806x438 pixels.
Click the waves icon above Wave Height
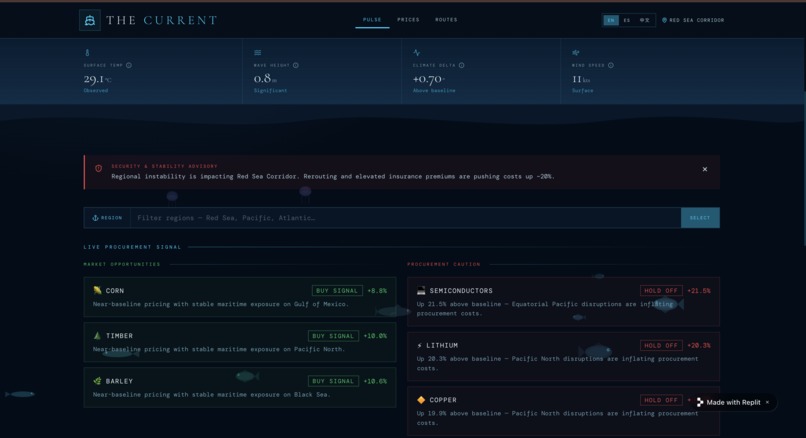258,52
